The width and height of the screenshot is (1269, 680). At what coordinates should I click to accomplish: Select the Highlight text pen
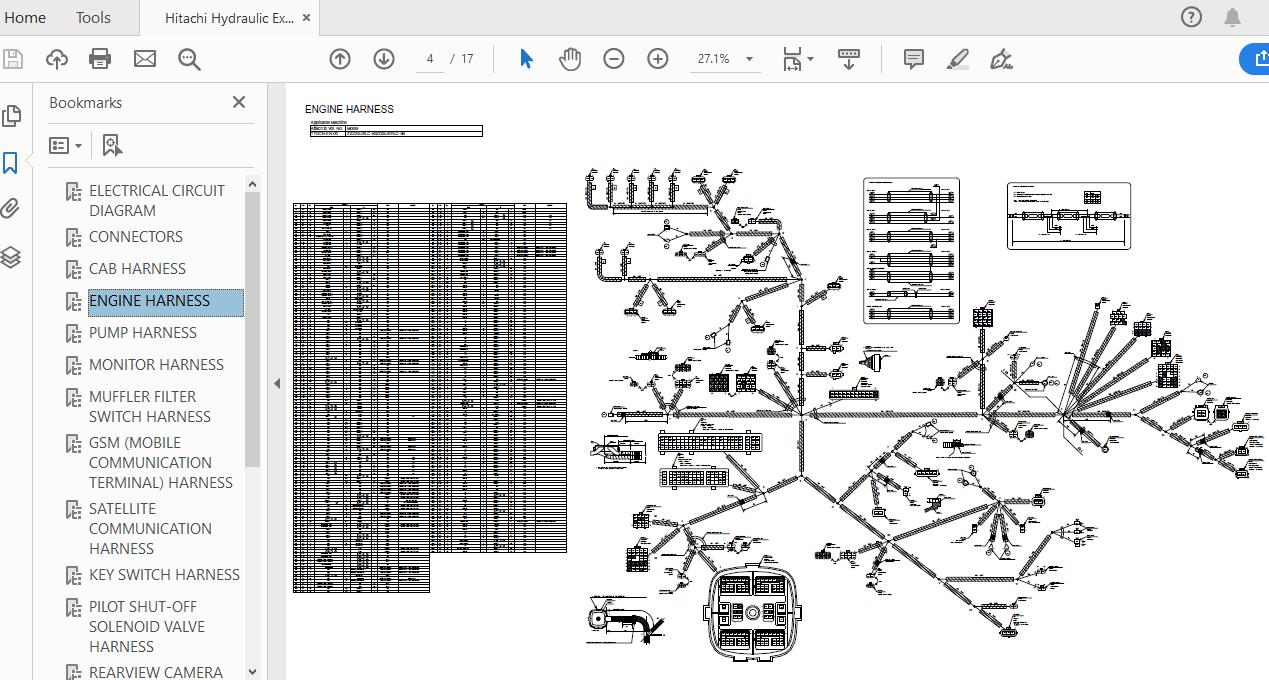click(958, 59)
